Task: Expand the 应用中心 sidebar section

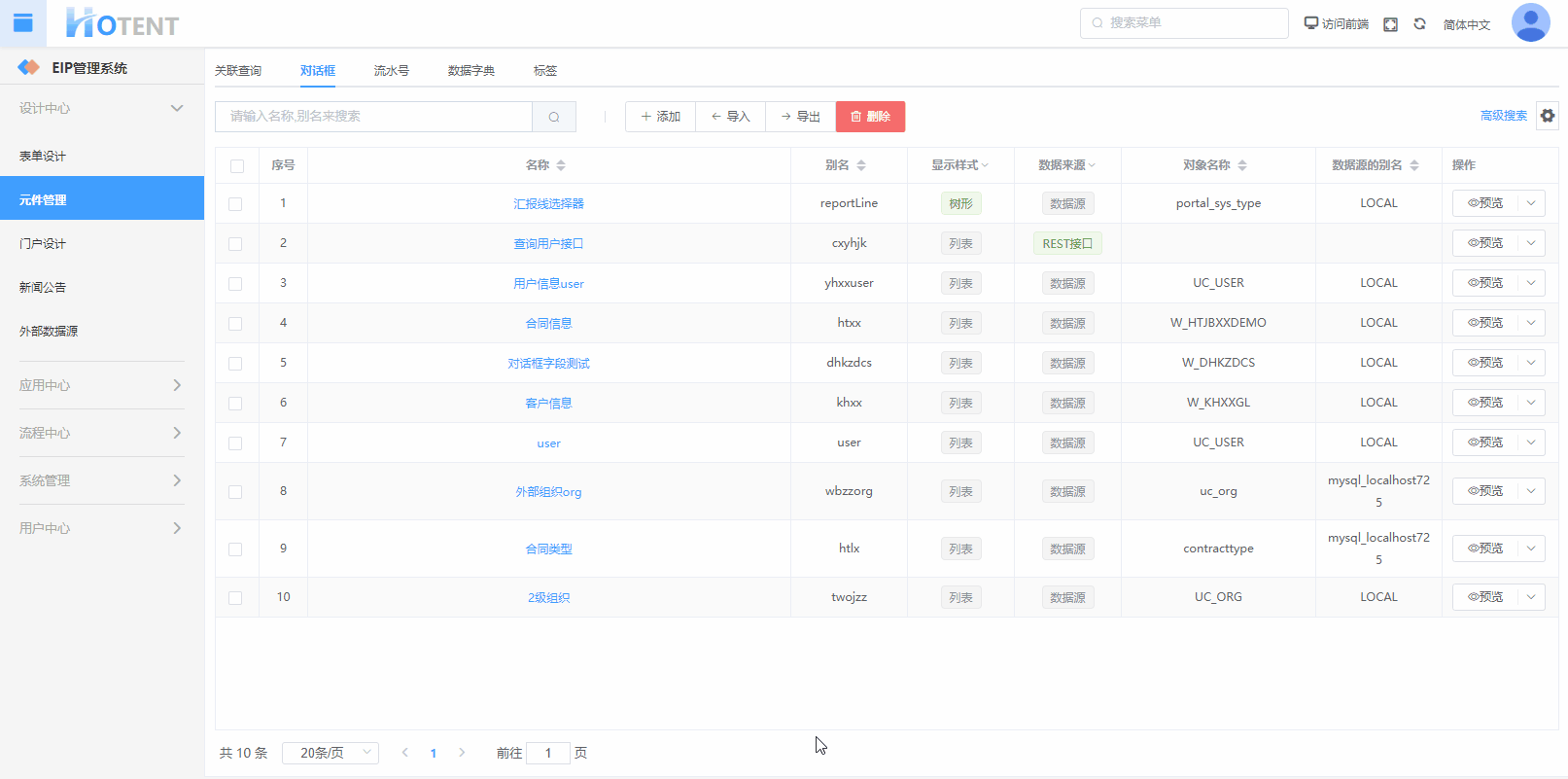Action: point(101,385)
